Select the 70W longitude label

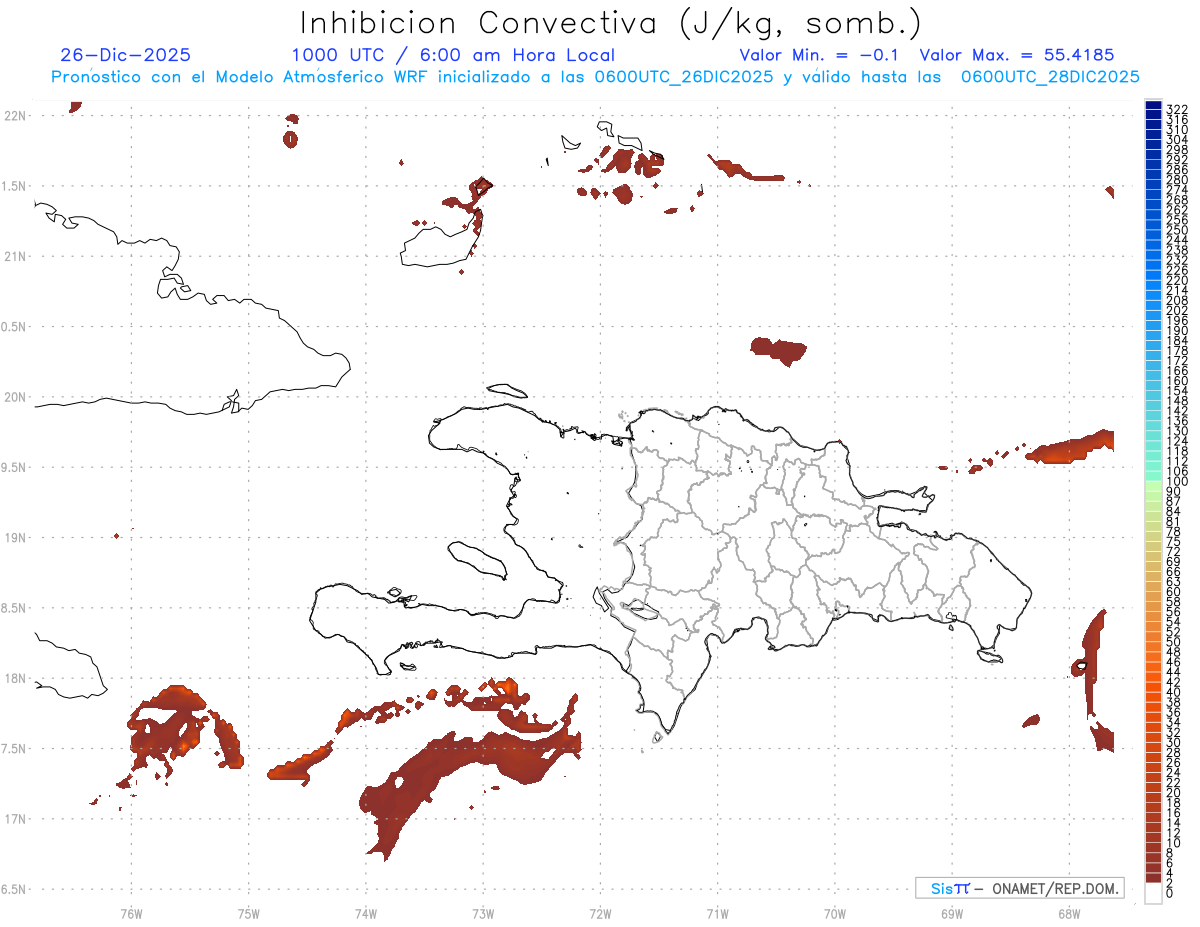pyautogui.click(x=835, y=913)
